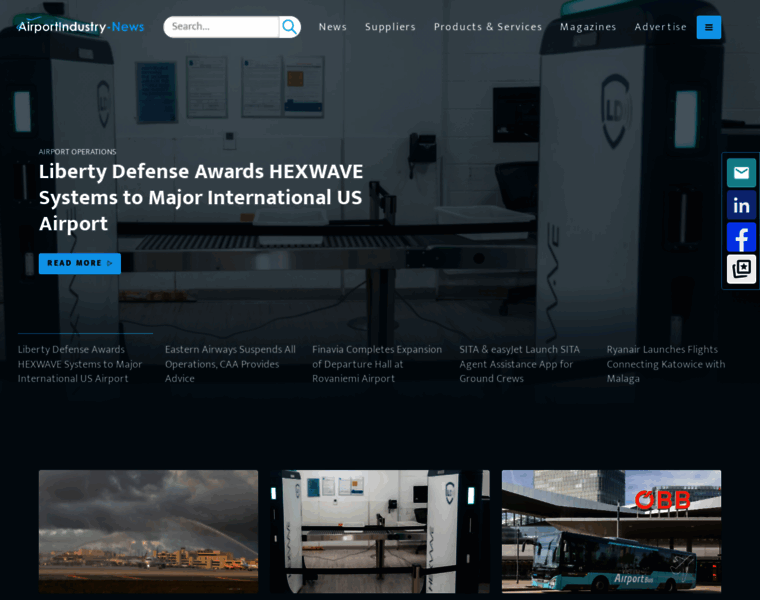Open the Airport Operations category label

78,152
